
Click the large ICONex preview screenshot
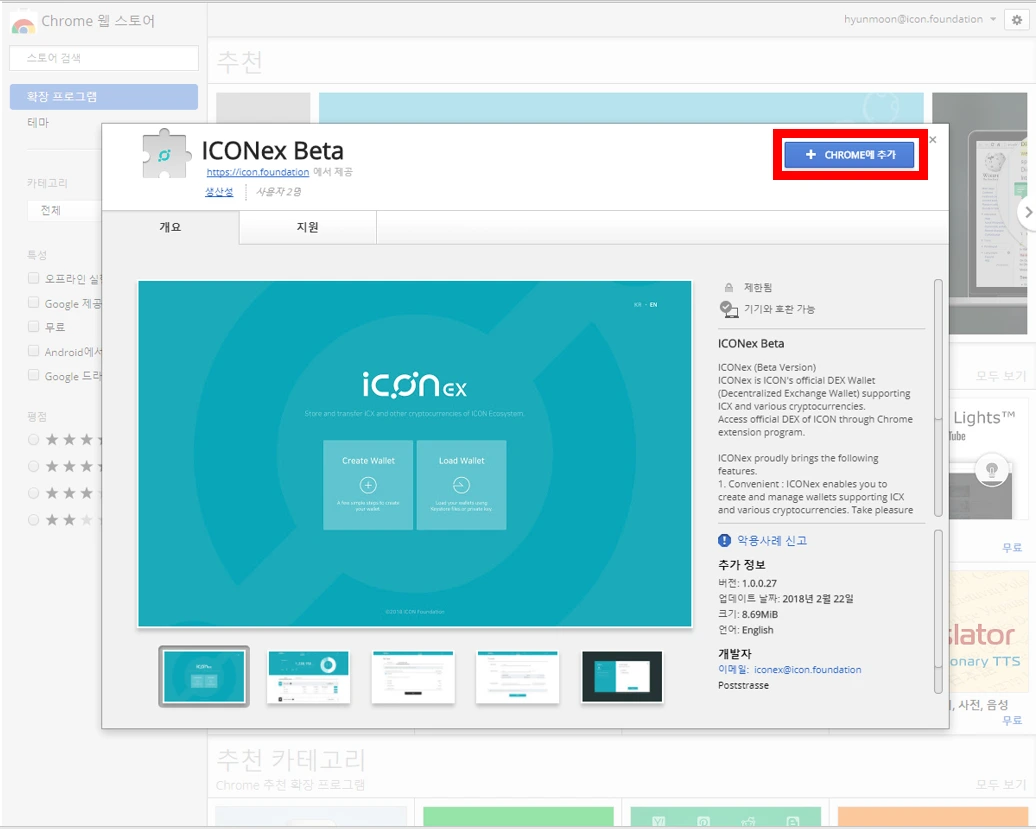point(415,454)
